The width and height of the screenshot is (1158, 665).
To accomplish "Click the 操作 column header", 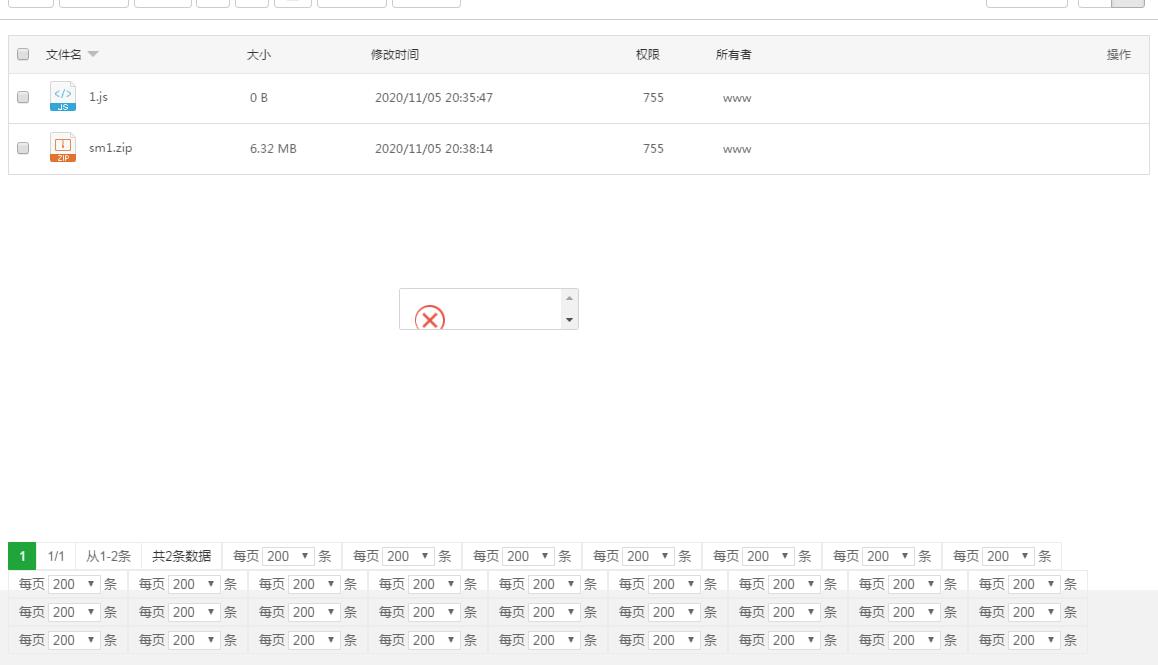I will [1119, 54].
